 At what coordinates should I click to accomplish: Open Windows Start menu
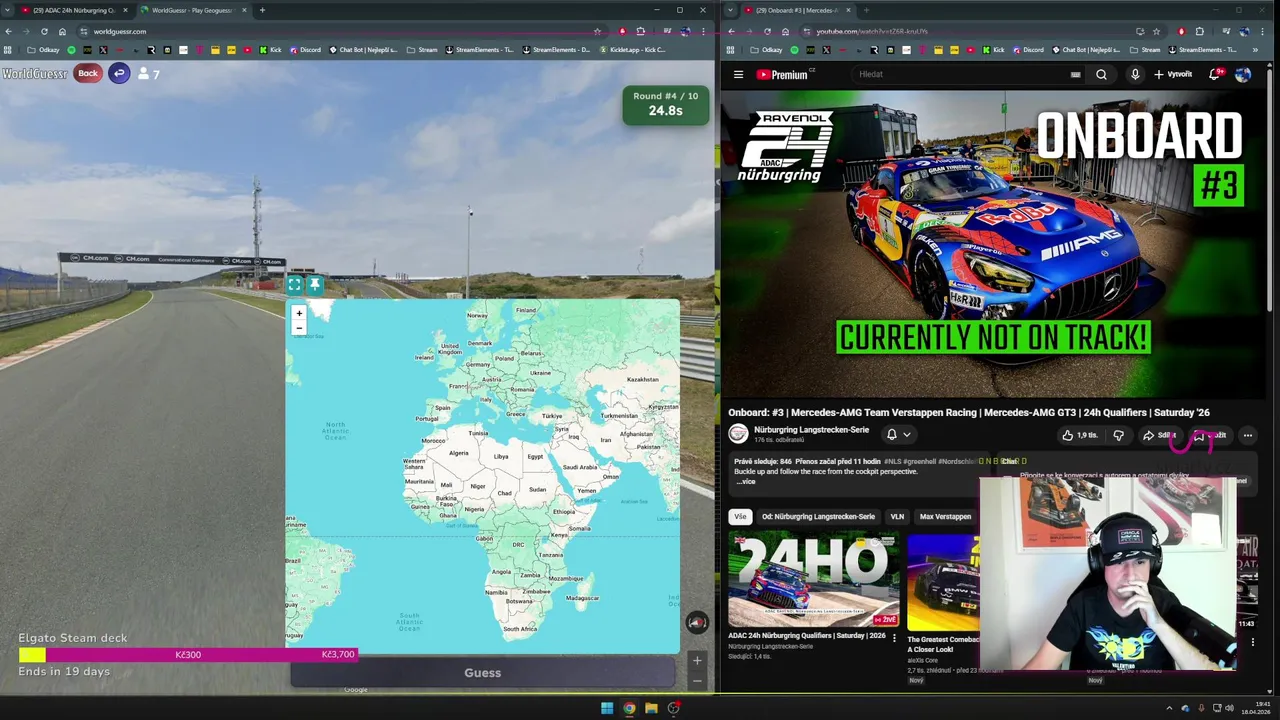tap(606, 708)
